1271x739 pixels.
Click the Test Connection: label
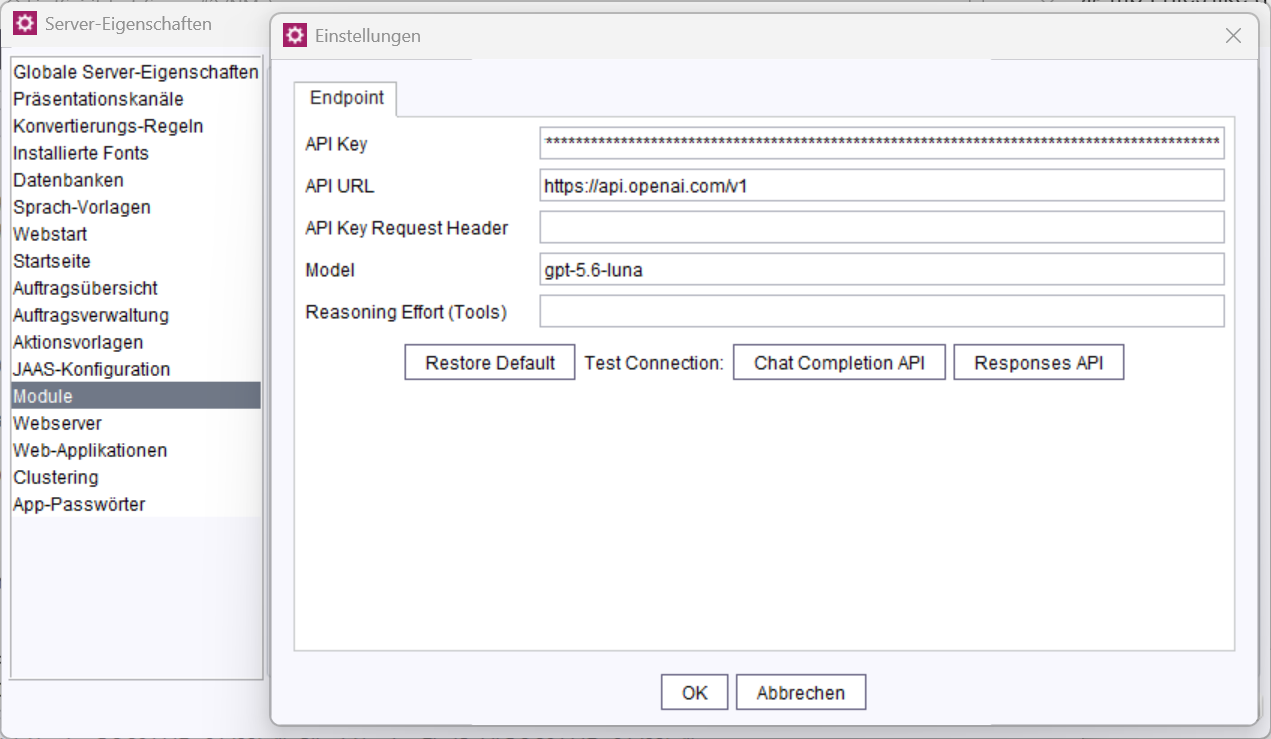click(x=654, y=363)
